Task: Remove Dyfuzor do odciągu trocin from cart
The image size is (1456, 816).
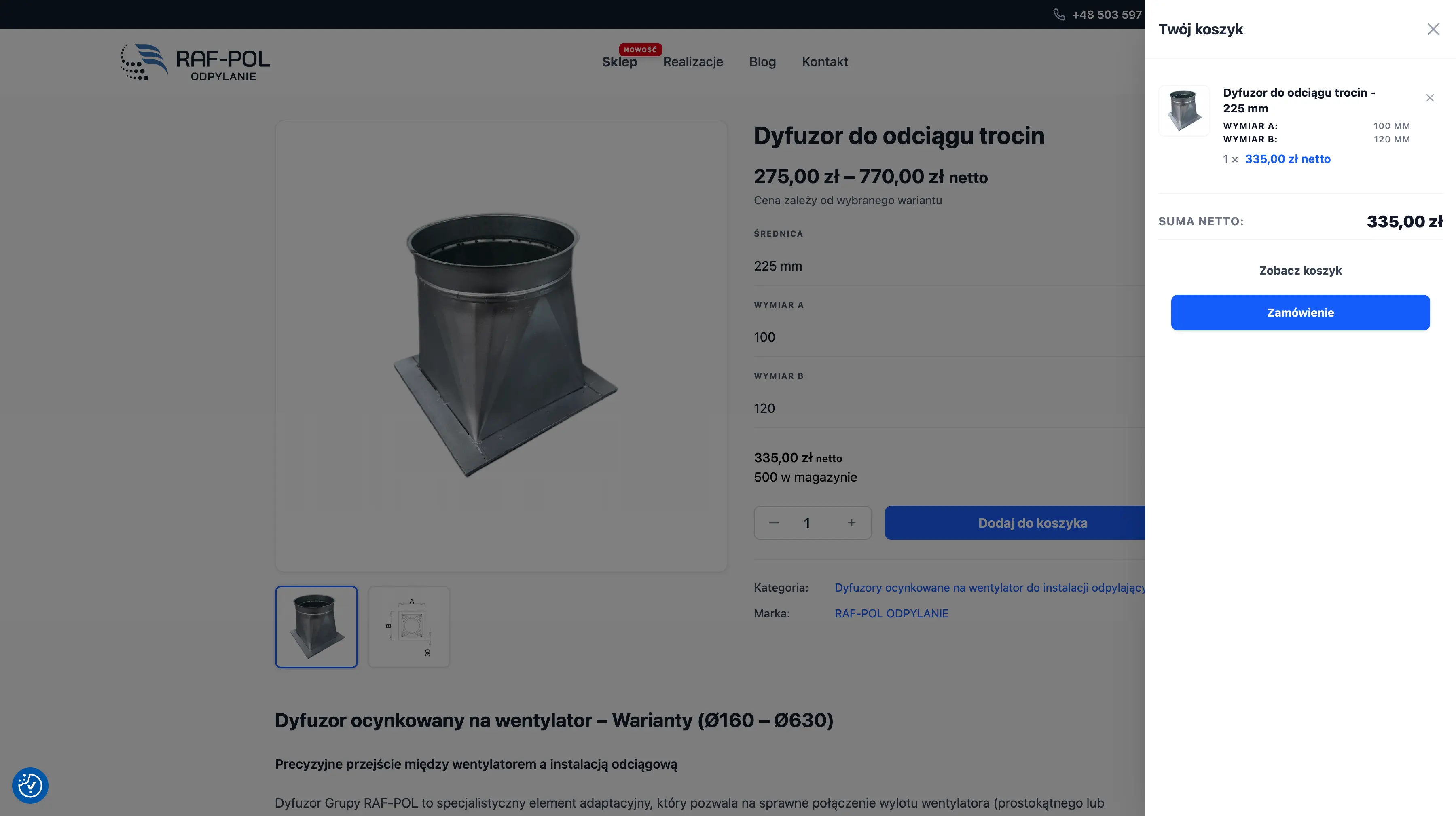Action: pos(1429,97)
